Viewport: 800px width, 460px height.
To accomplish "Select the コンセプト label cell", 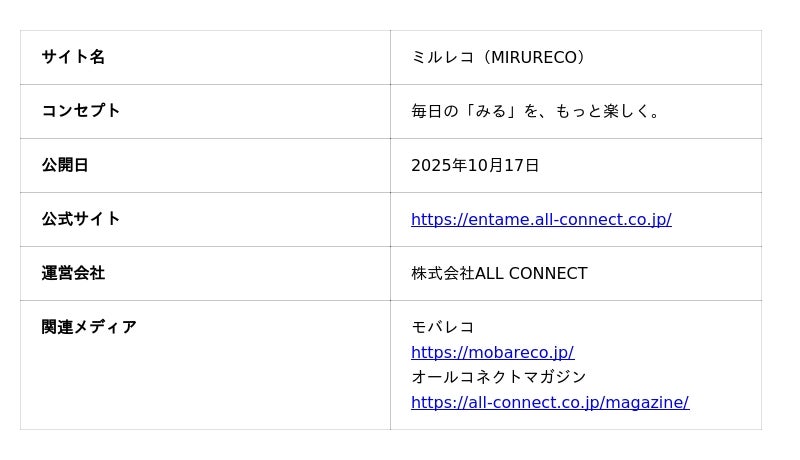I will point(81,111).
